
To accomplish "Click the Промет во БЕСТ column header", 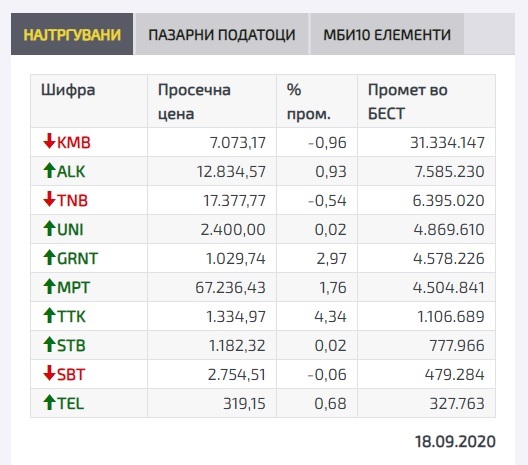I will (x=407, y=102).
